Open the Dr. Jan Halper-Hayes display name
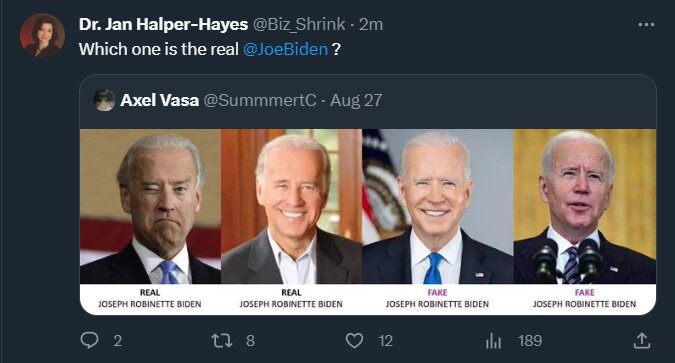675x363 pixels. [x=163, y=24]
